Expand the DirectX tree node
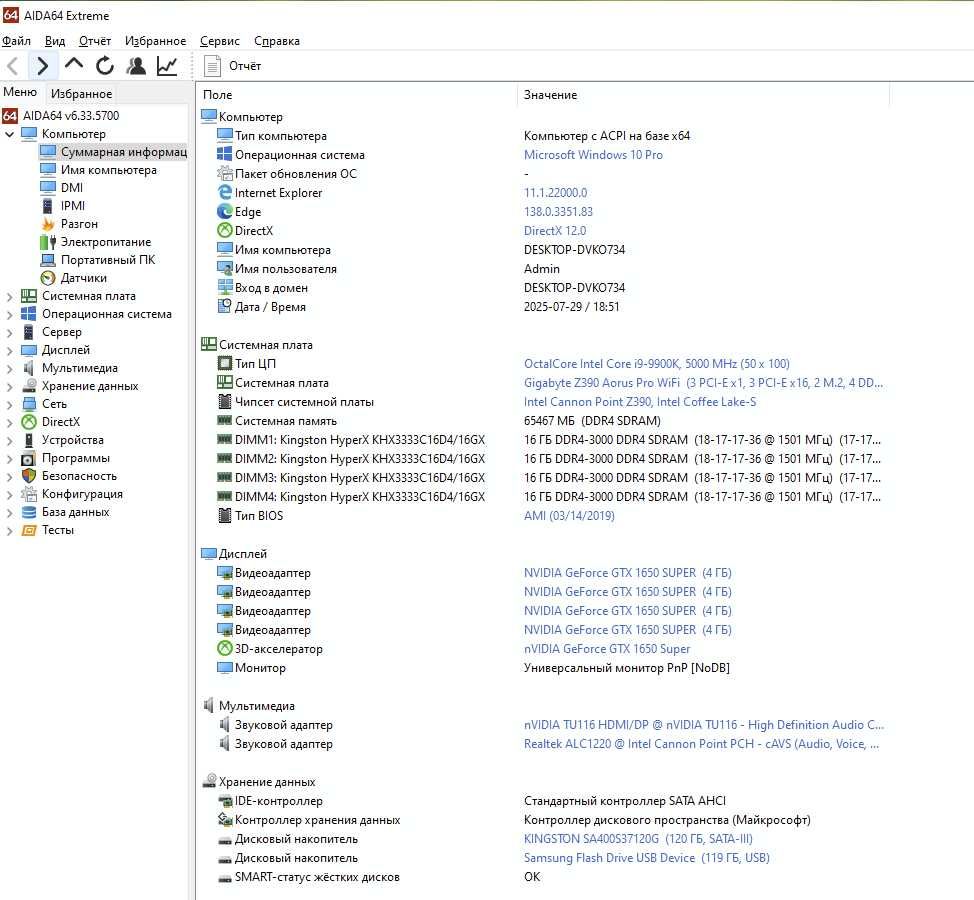This screenshot has width=974, height=900. click(x=9, y=423)
